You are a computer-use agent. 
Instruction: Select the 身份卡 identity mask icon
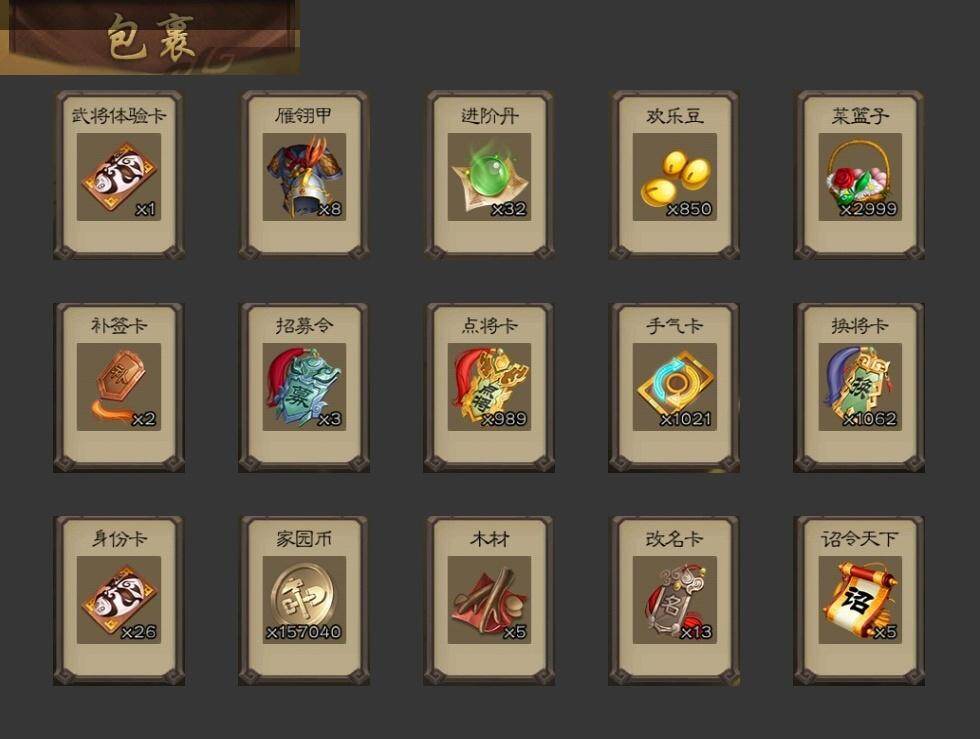pyautogui.click(x=119, y=600)
